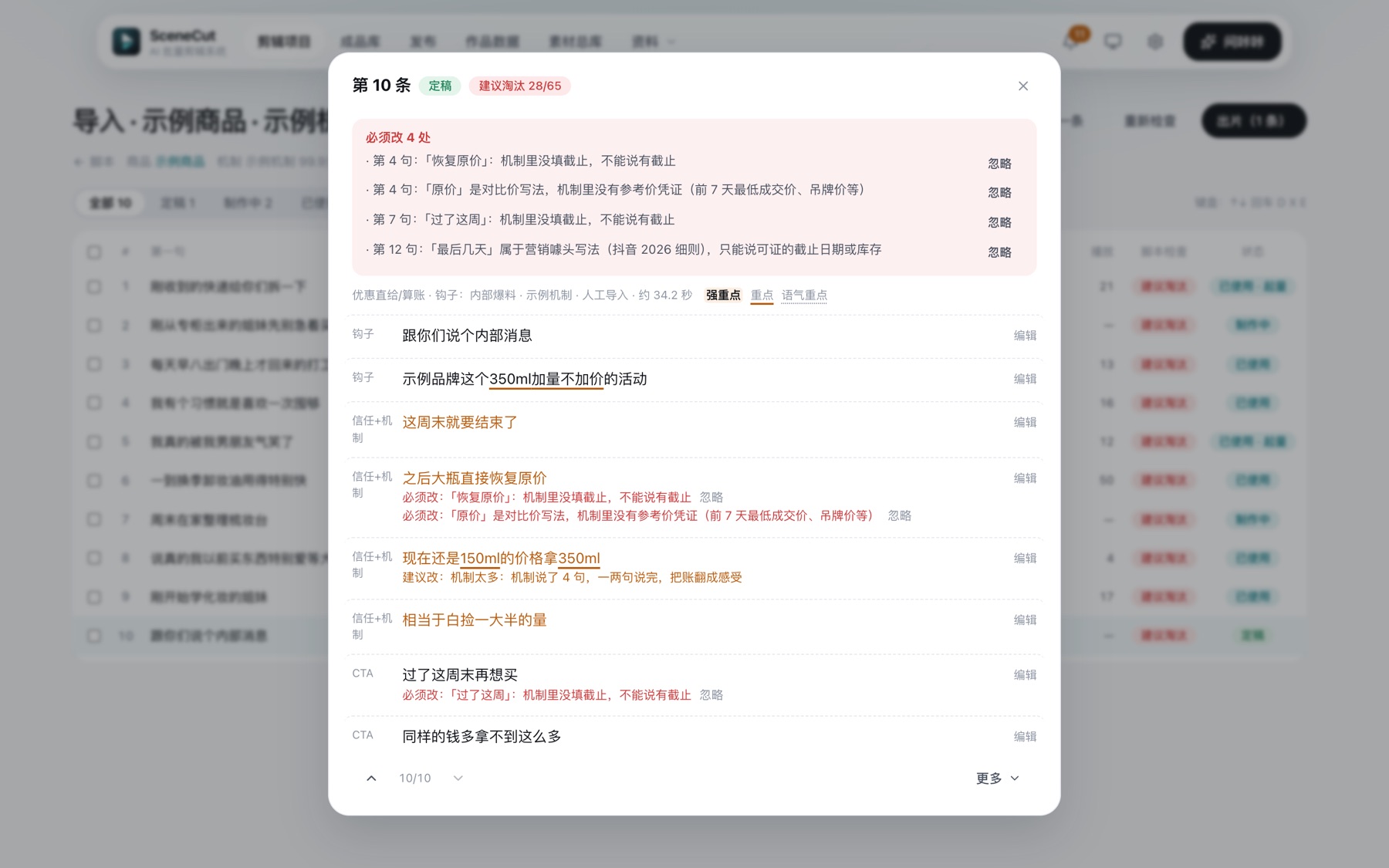Viewport: 1389px width, 868px height.
Task: Ignore the 第 7 句「过了这周」 summary issue
Action: [999, 222]
